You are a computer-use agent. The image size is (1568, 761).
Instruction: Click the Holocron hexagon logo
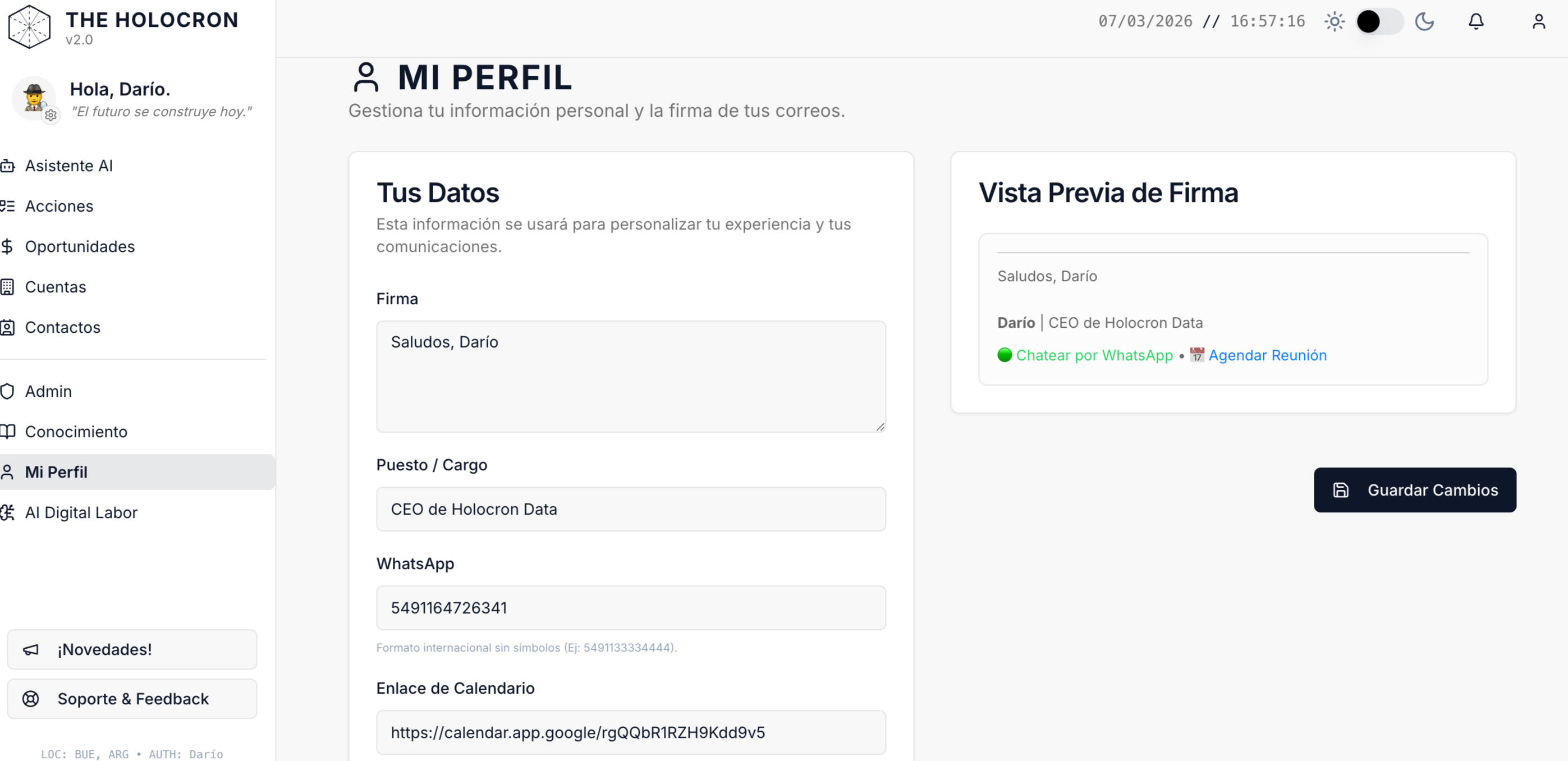29,27
